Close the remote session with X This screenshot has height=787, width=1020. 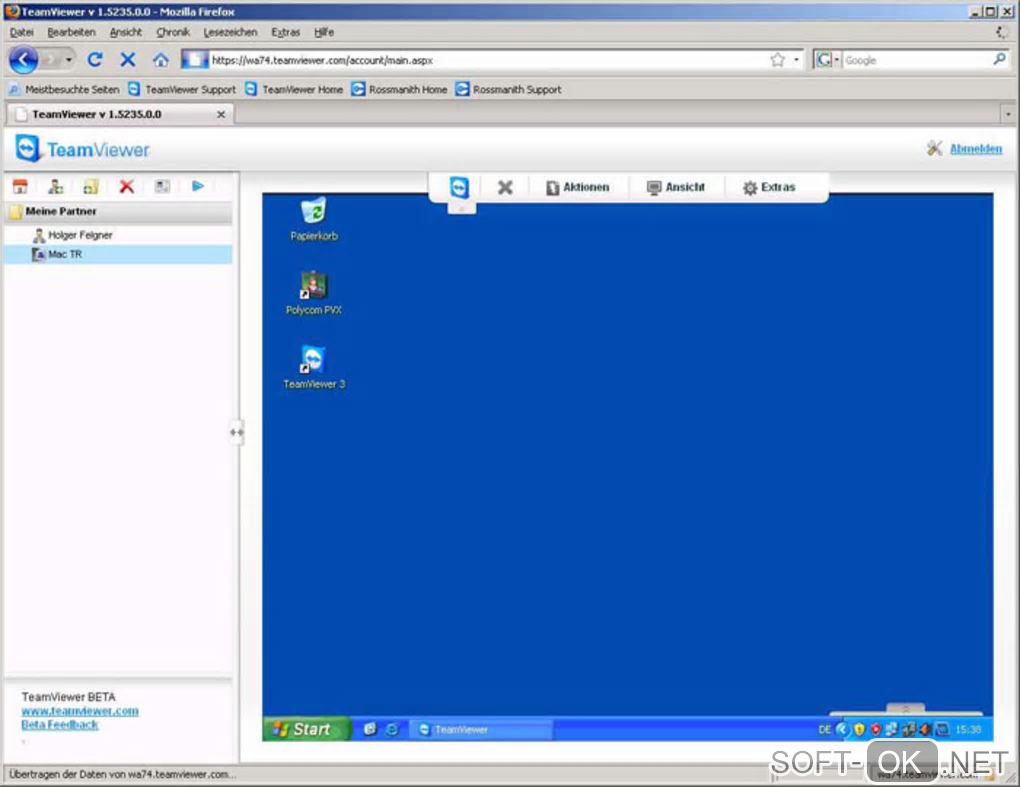tap(505, 187)
